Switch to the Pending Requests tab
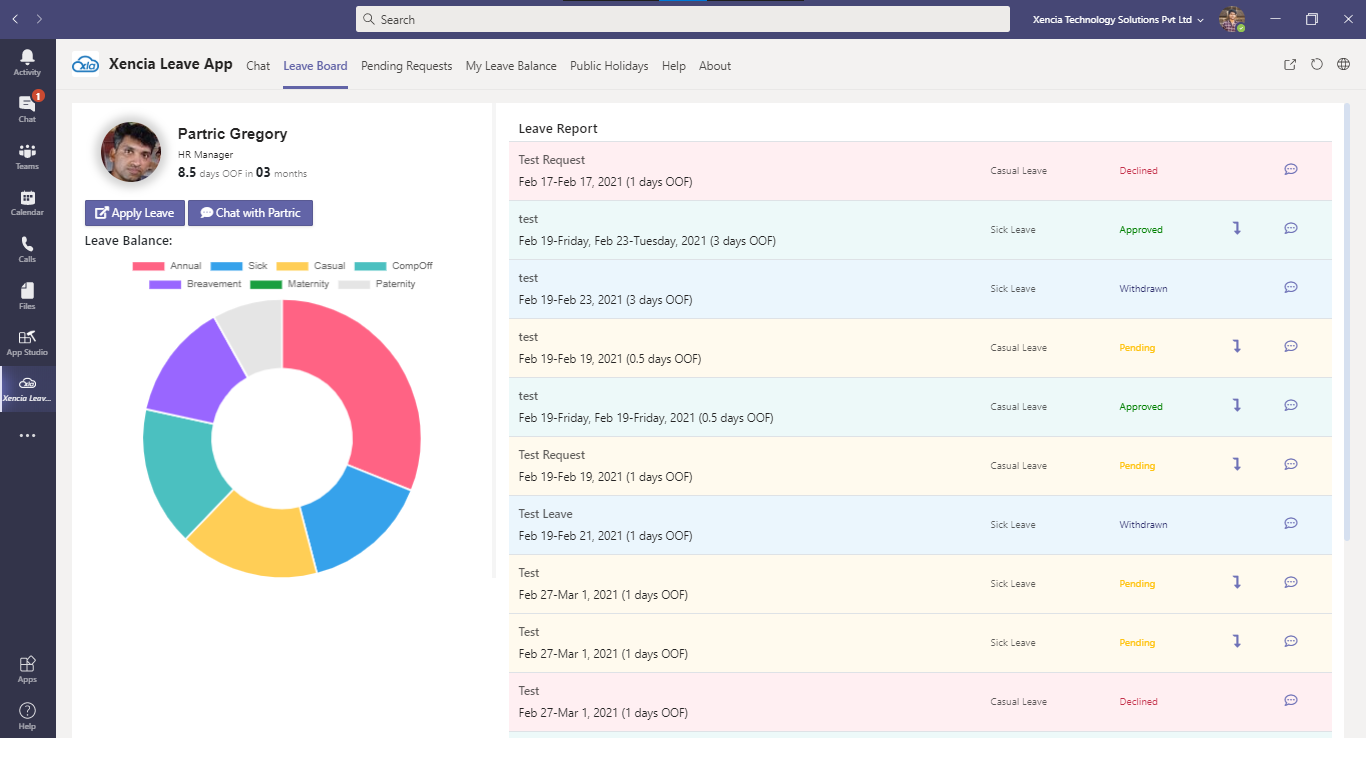This screenshot has width=1366, height=768. tap(406, 66)
